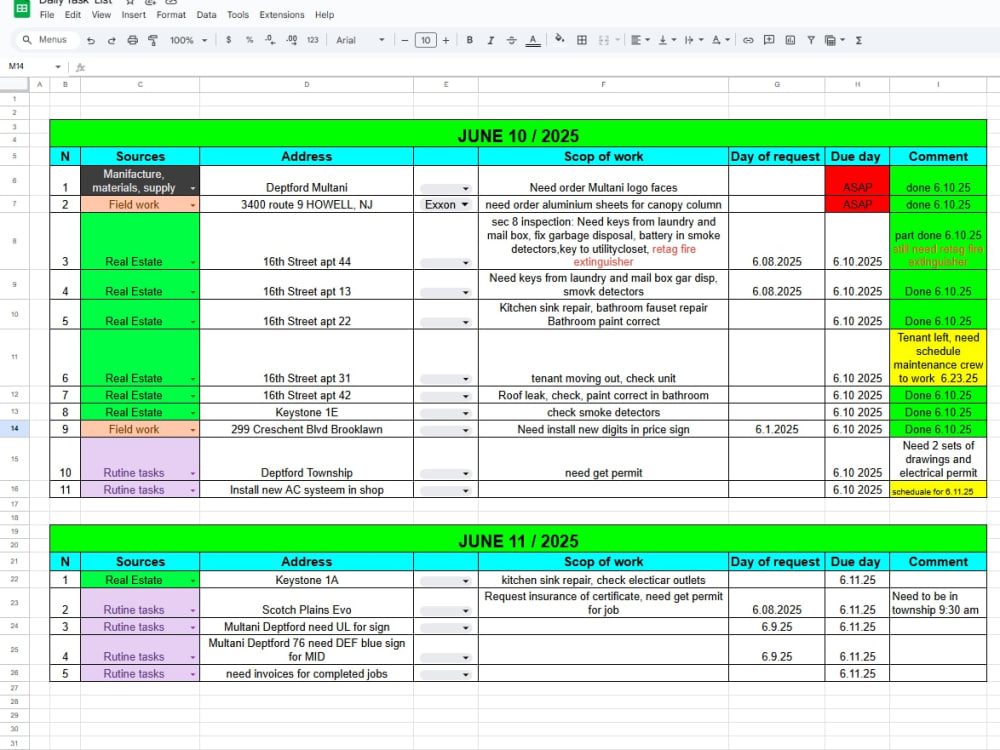
Task: Click the Redo icon in toolbar
Action: (112, 40)
